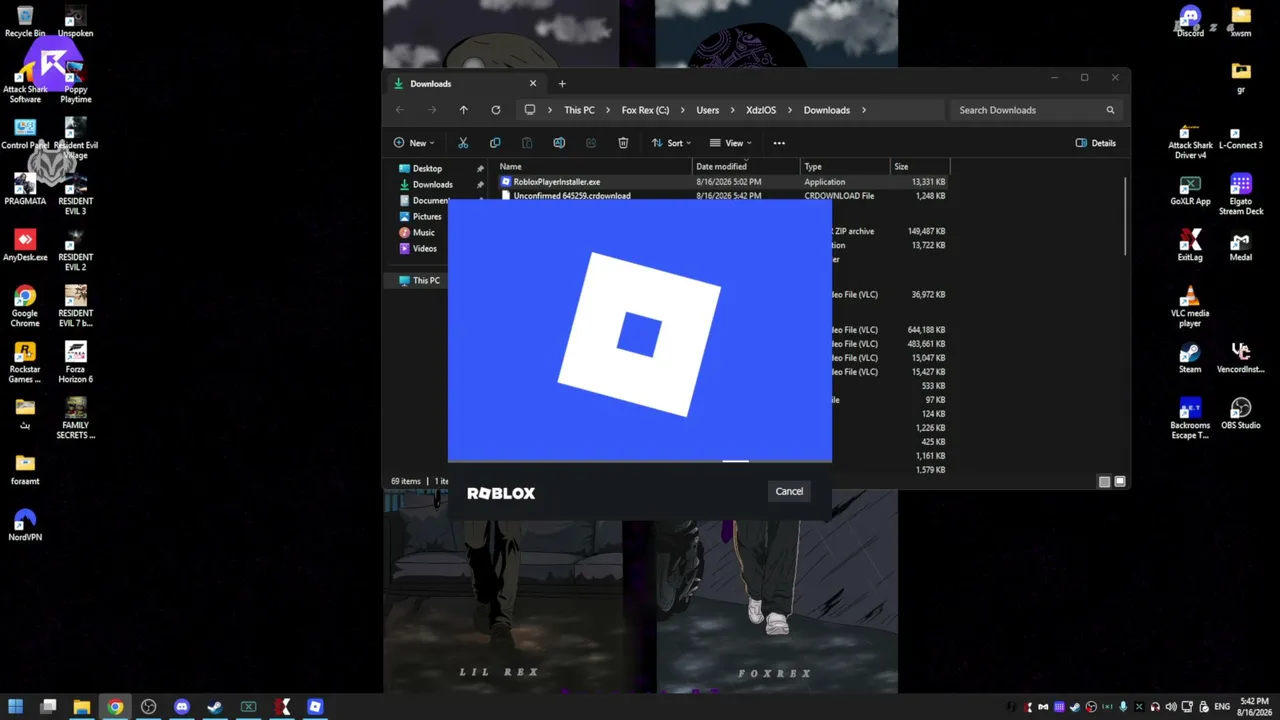Open the Windows Start menu
Image resolution: width=1280 pixels, height=720 pixels.
(x=15, y=707)
